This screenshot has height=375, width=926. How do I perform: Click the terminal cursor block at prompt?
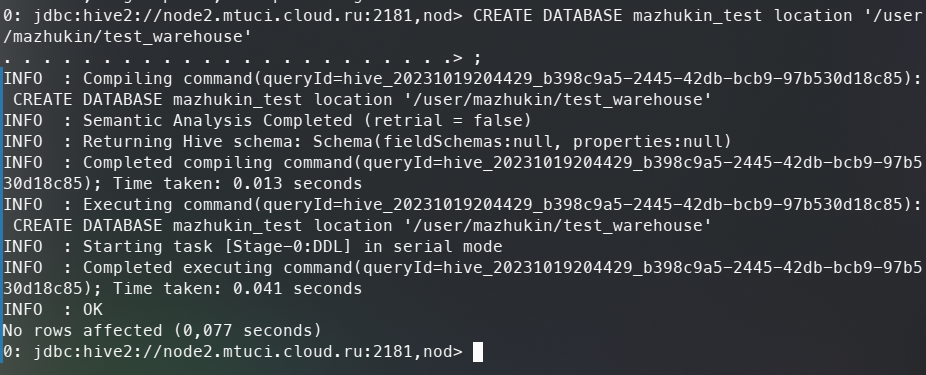(478, 352)
